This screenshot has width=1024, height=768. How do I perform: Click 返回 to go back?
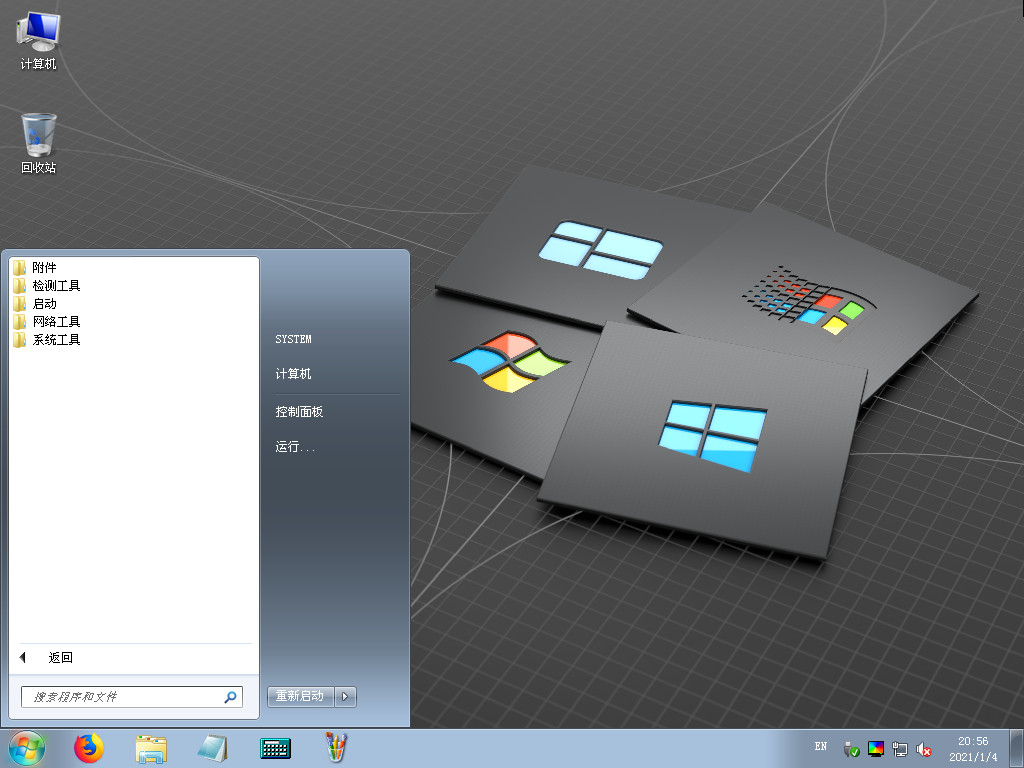pyautogui.click(x=60, y=658)
